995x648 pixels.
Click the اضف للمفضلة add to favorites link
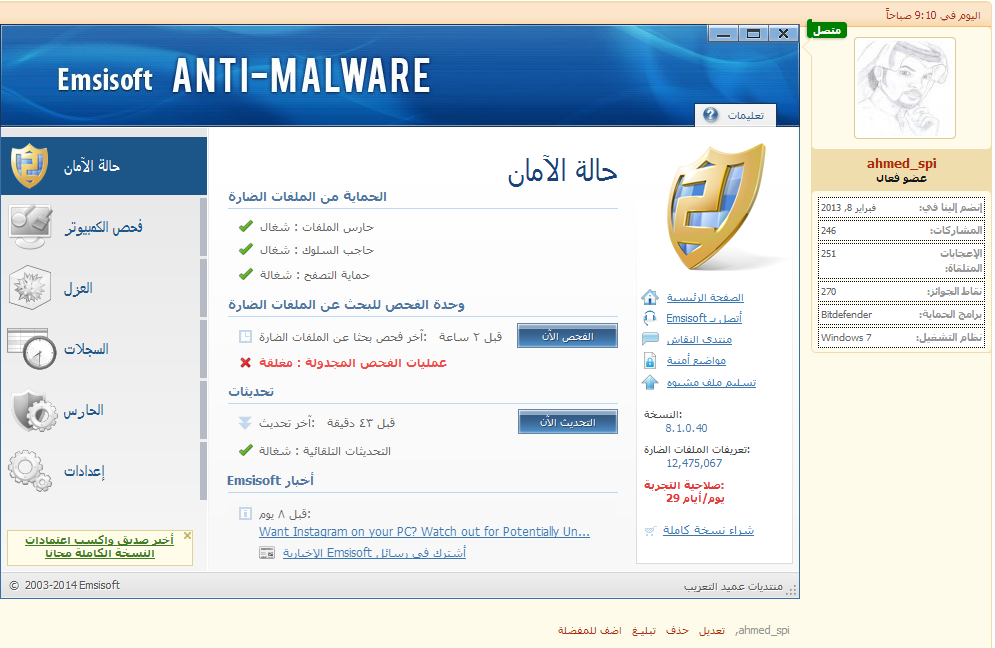tap(590, 630)
